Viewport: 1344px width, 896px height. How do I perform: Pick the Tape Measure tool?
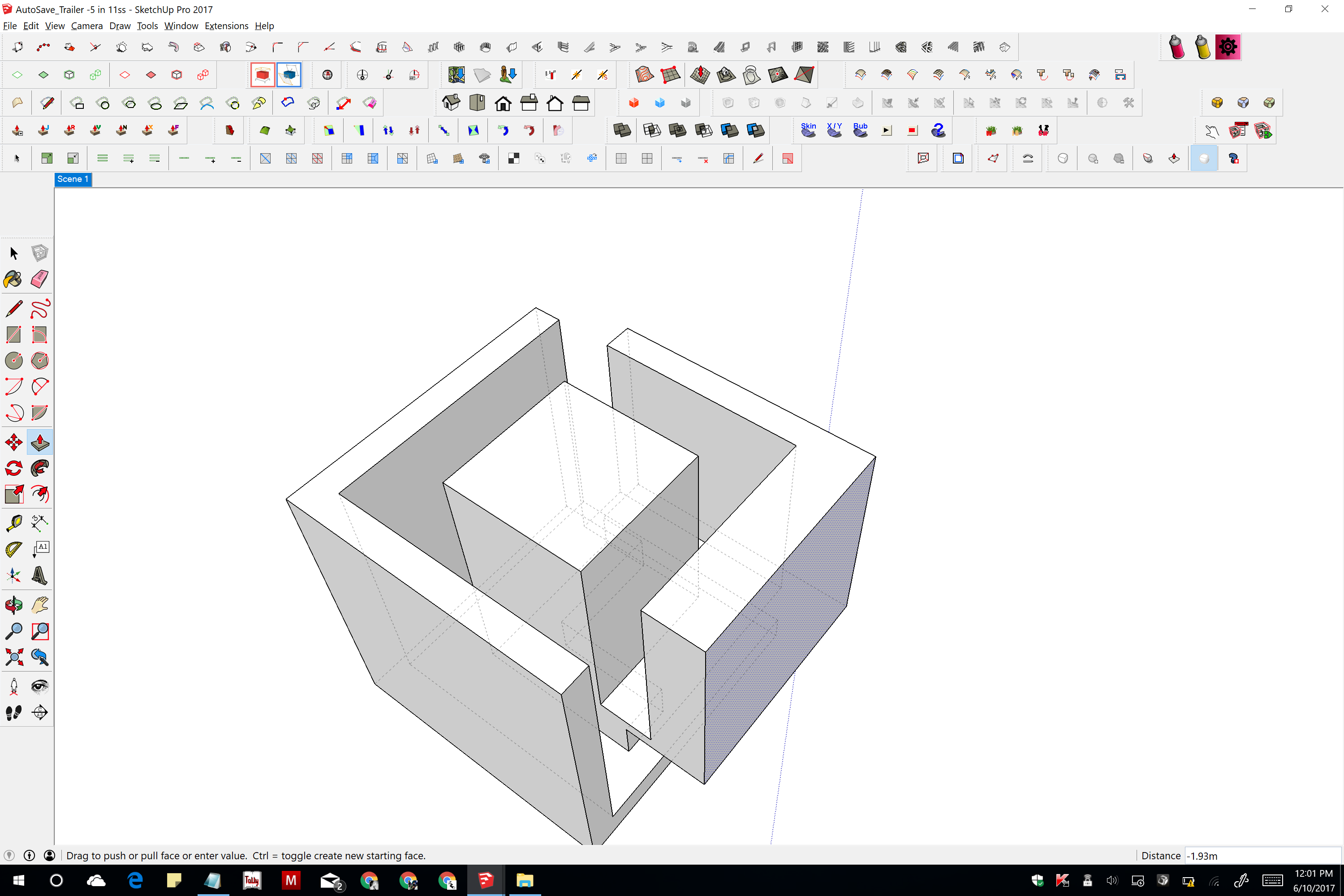click(14, 523)
